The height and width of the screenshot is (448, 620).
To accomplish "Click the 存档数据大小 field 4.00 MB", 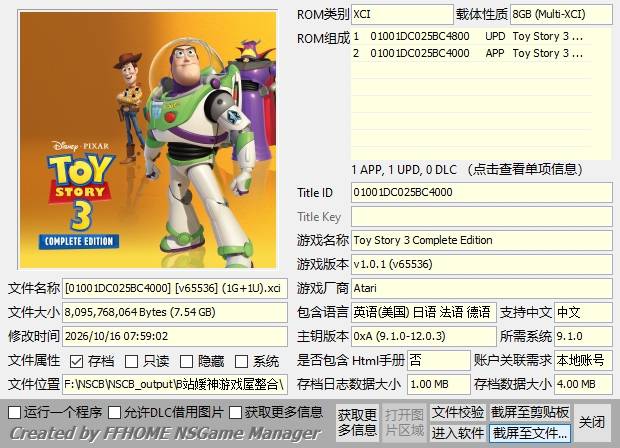I will 583,384.
